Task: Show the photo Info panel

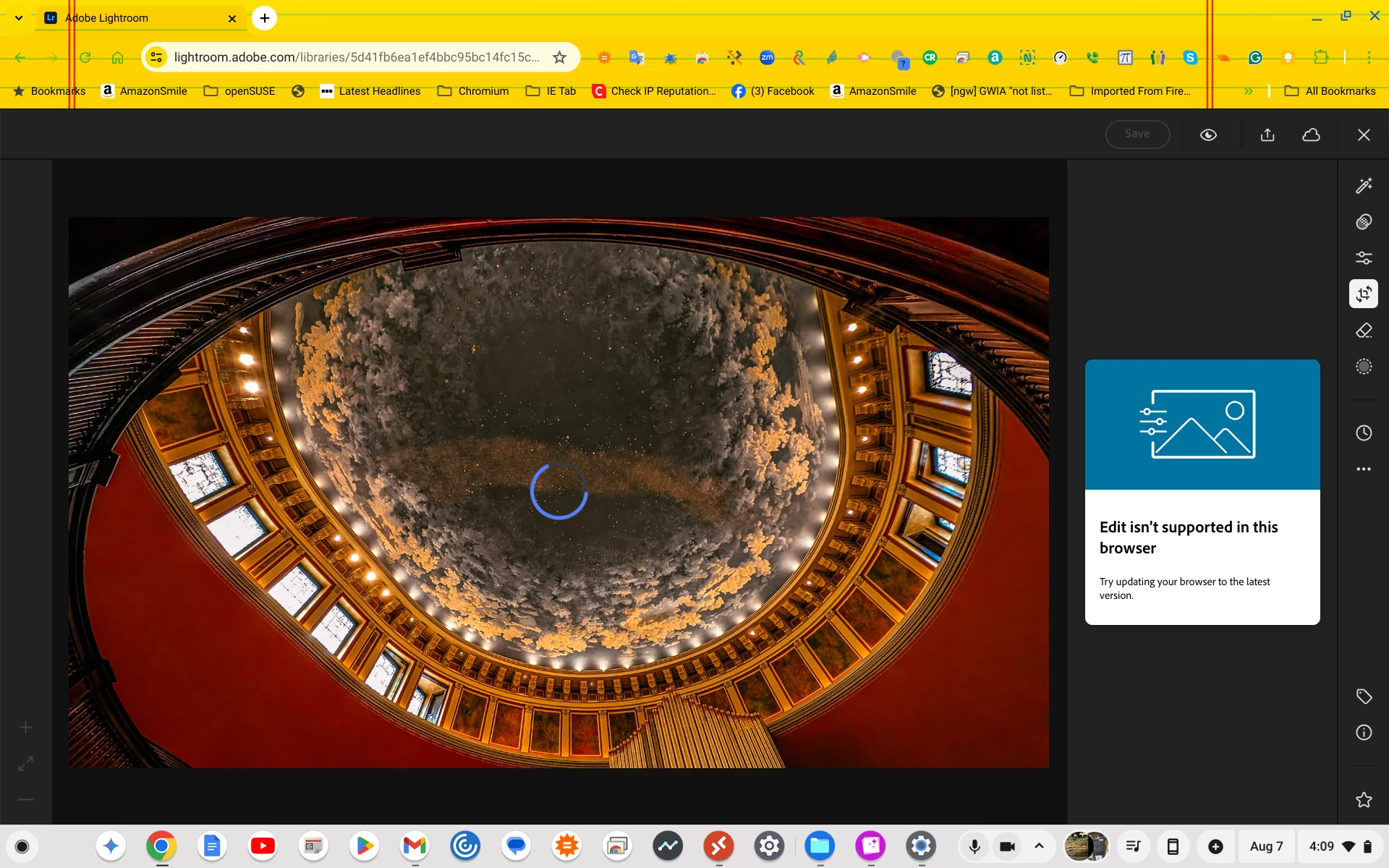Action: [x=1364, y=733]
